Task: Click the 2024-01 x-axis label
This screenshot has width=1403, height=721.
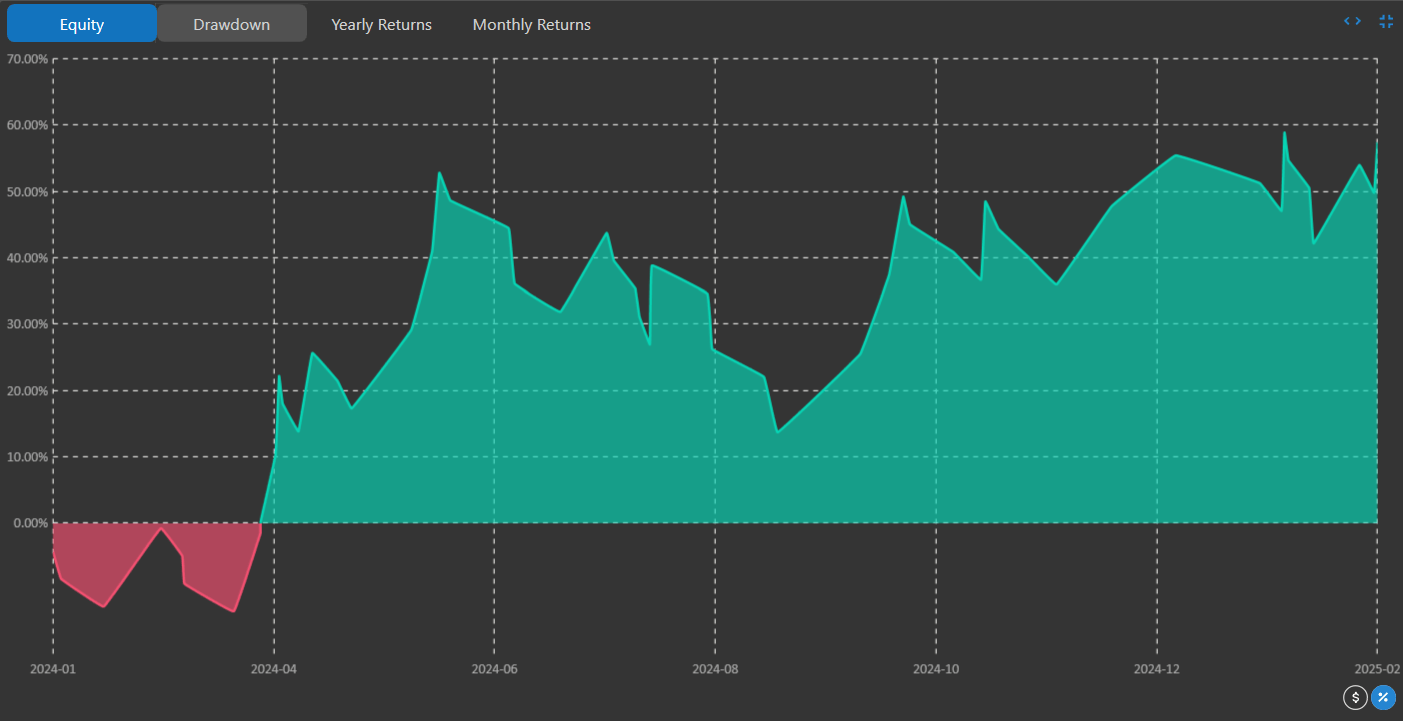Action: (53, 668)
